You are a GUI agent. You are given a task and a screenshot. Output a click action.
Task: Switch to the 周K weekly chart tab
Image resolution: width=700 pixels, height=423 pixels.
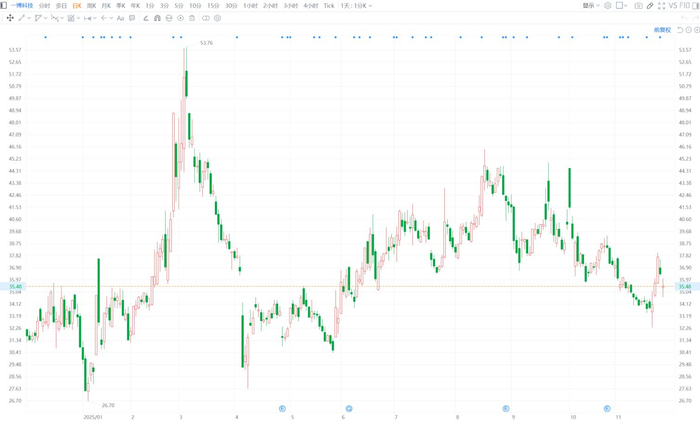tap(92, 6)
